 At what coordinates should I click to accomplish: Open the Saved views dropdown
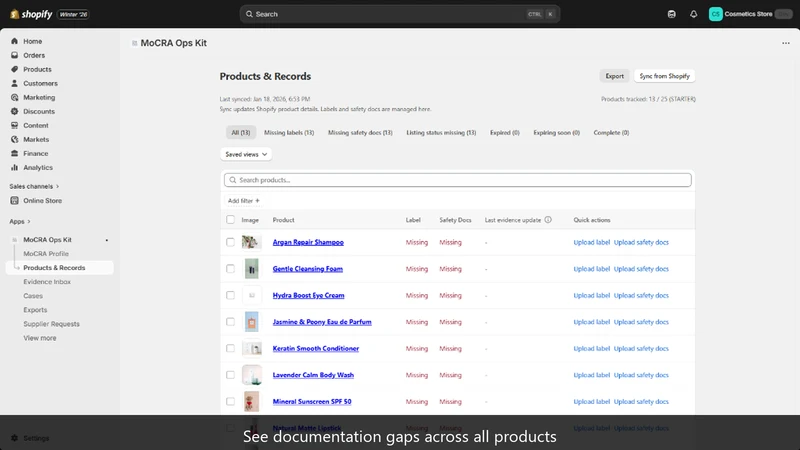click(x=246, y=154)
